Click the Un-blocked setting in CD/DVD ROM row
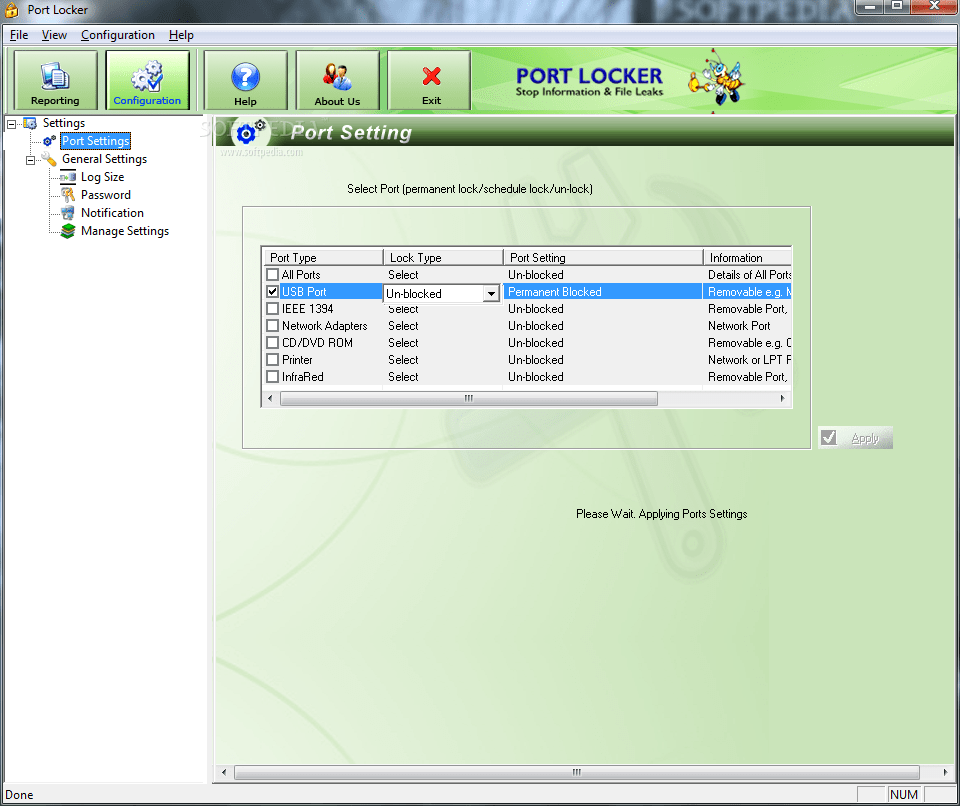This screenshot has height=806, width=960. pyautogui.click(x=536, y=343)
